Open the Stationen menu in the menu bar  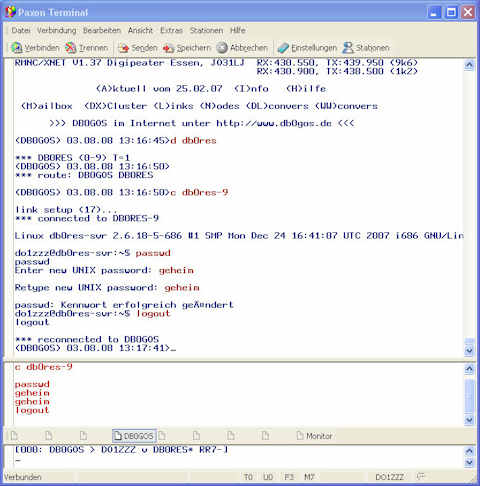tap(206, 30)
